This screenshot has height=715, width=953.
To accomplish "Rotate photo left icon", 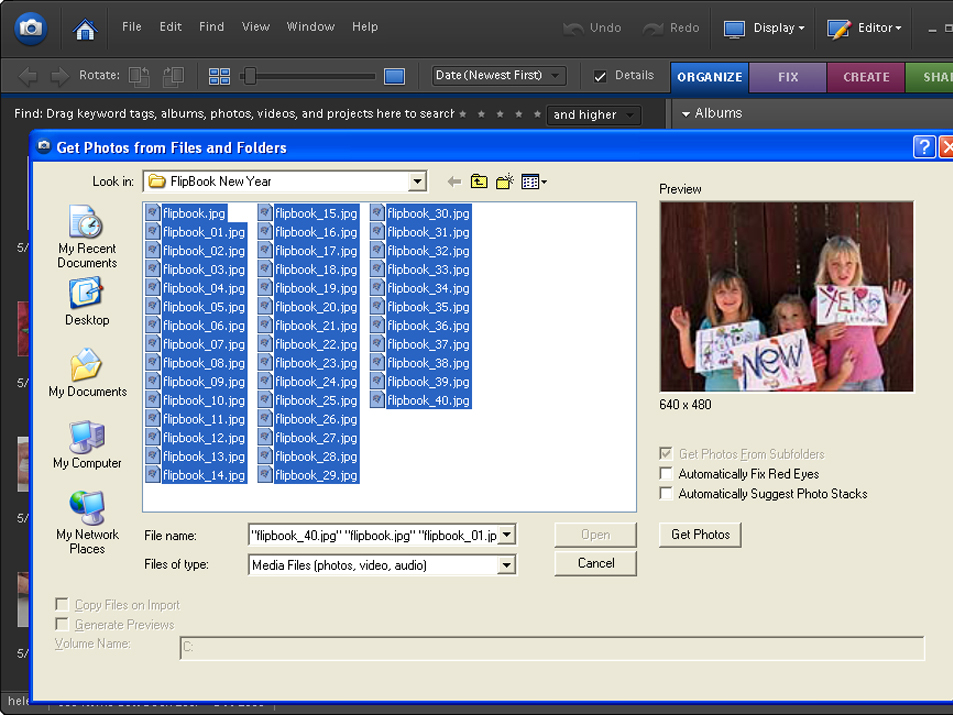I will [139, 76].
